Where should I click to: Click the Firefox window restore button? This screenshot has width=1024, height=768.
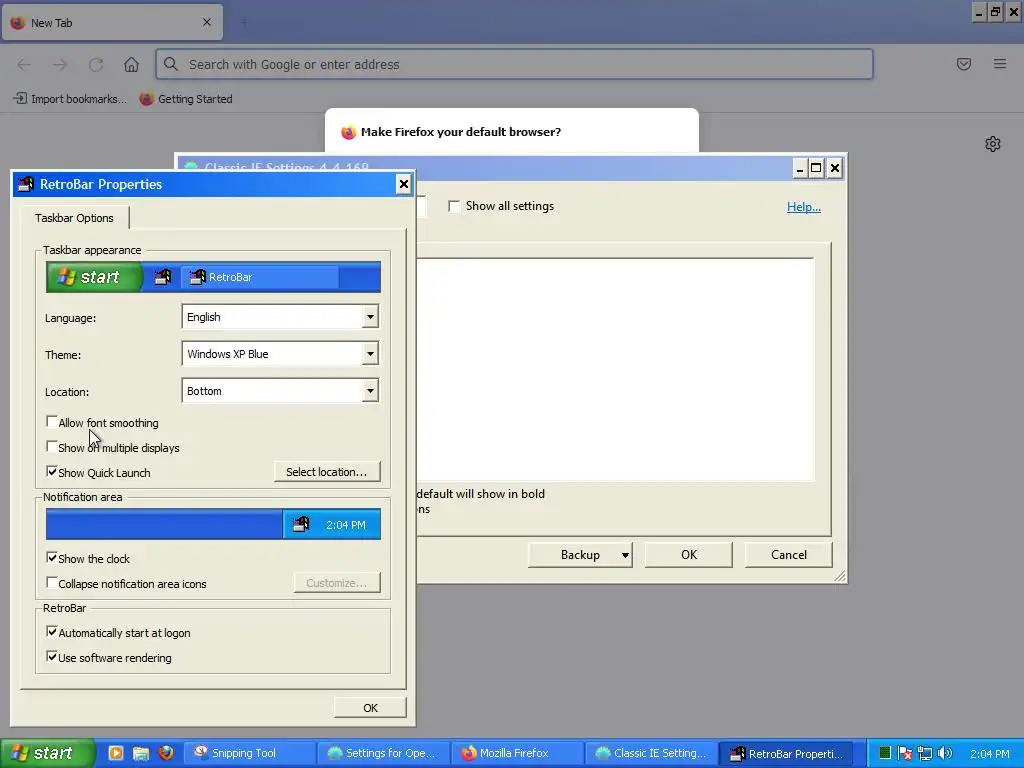(x=995, y=12)
